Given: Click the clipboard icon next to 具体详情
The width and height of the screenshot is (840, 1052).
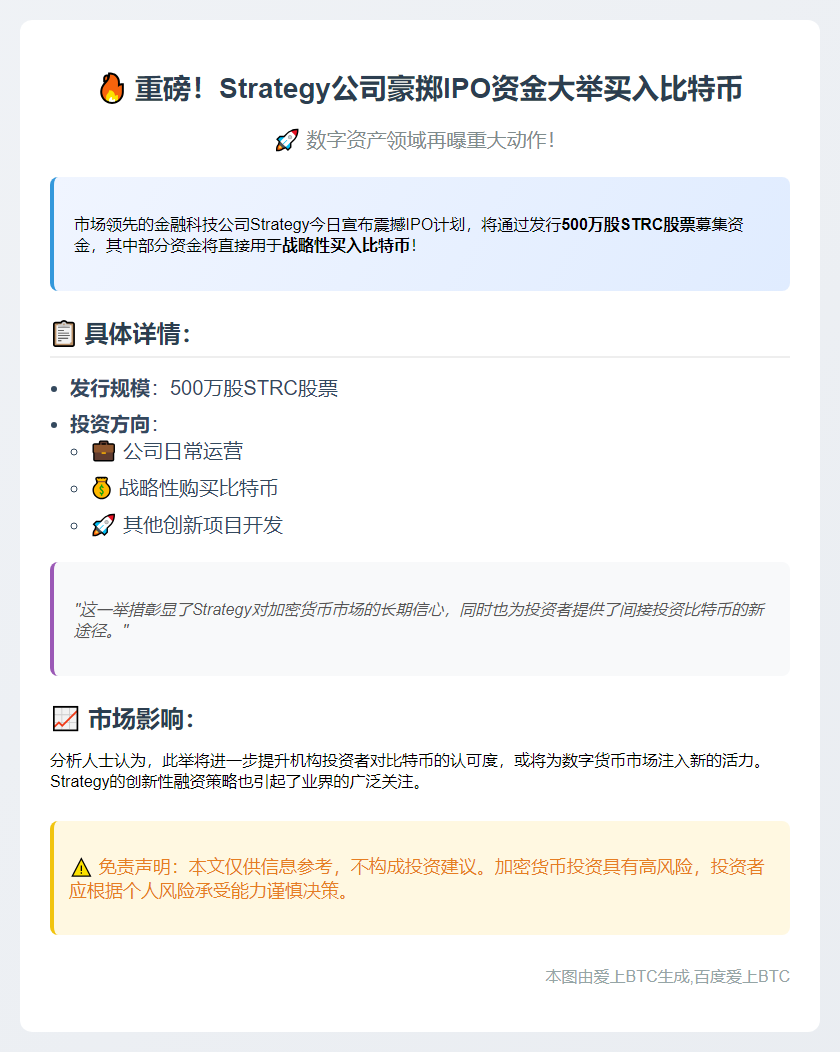Looking at the screenshot, I should click(63, 333).
